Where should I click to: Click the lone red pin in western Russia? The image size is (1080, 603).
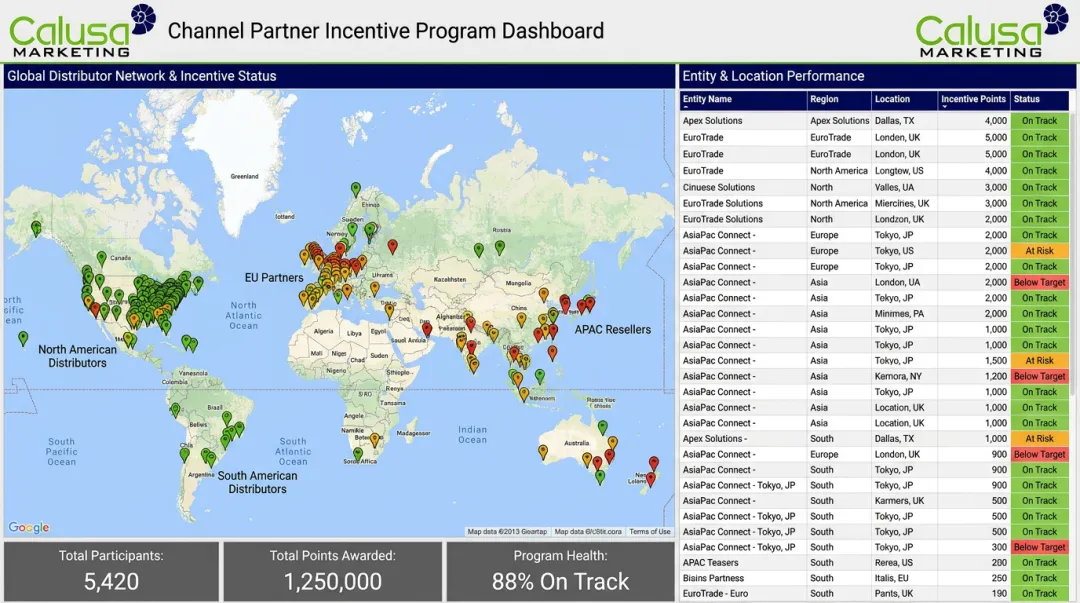click(393, 246)
